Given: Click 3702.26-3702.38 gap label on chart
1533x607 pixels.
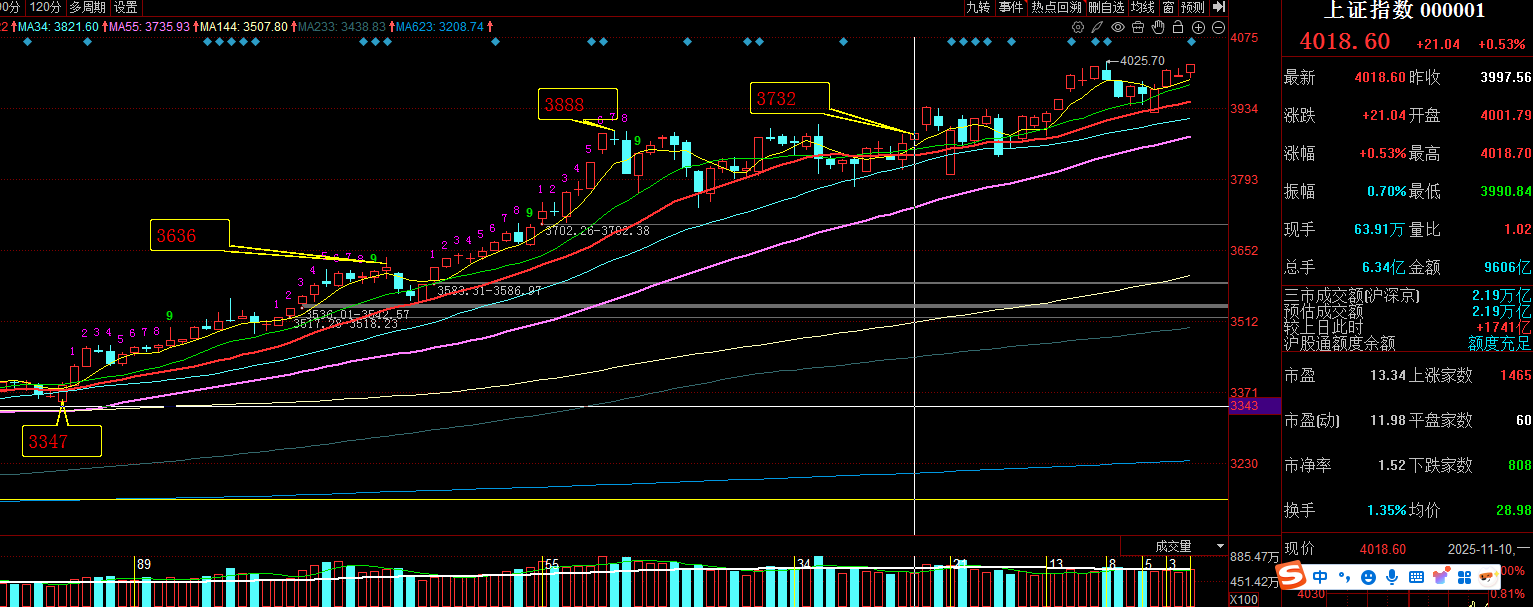Looking at the screenshot, I should click(597, 231).
